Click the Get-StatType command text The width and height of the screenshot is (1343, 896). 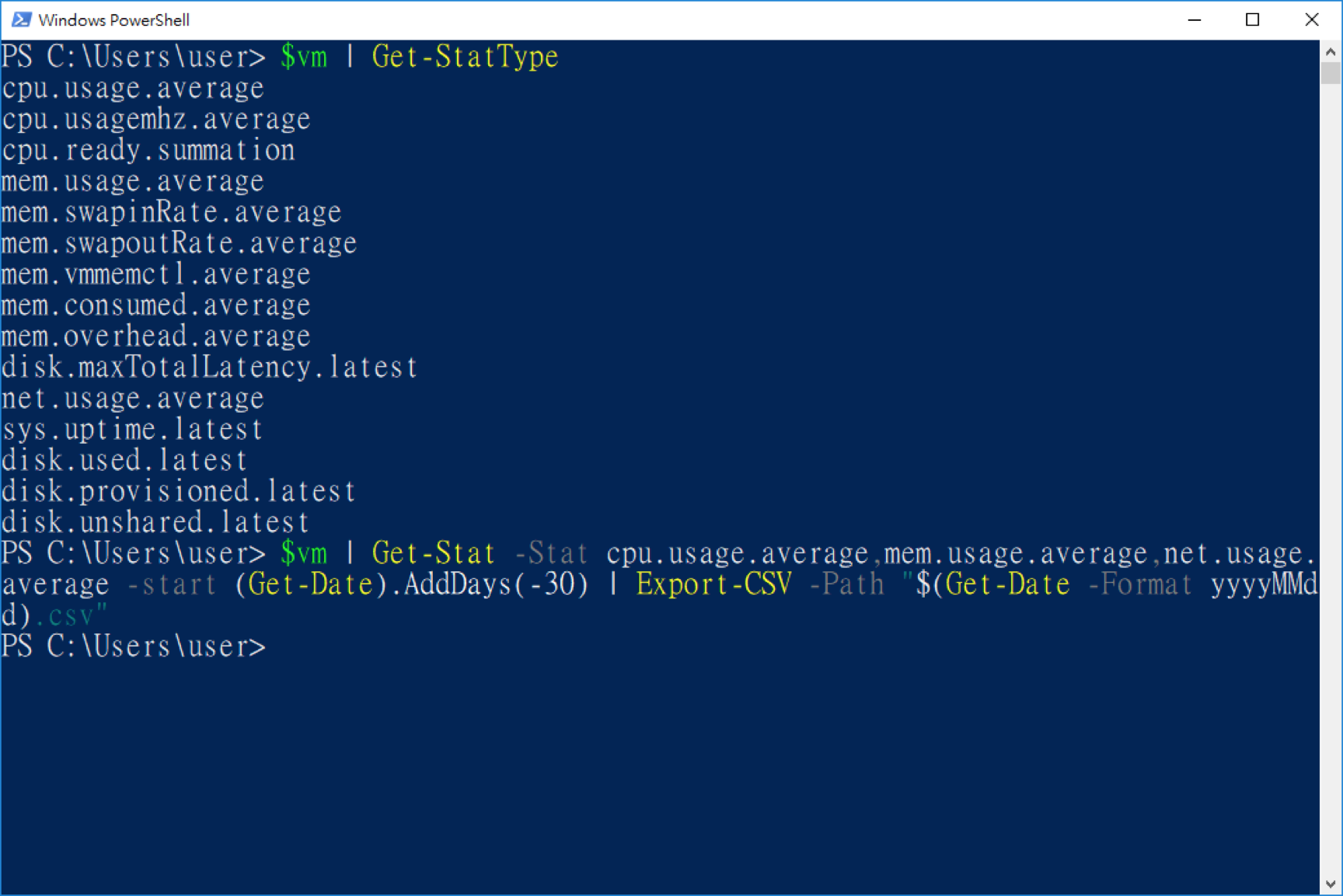(465, 57)
